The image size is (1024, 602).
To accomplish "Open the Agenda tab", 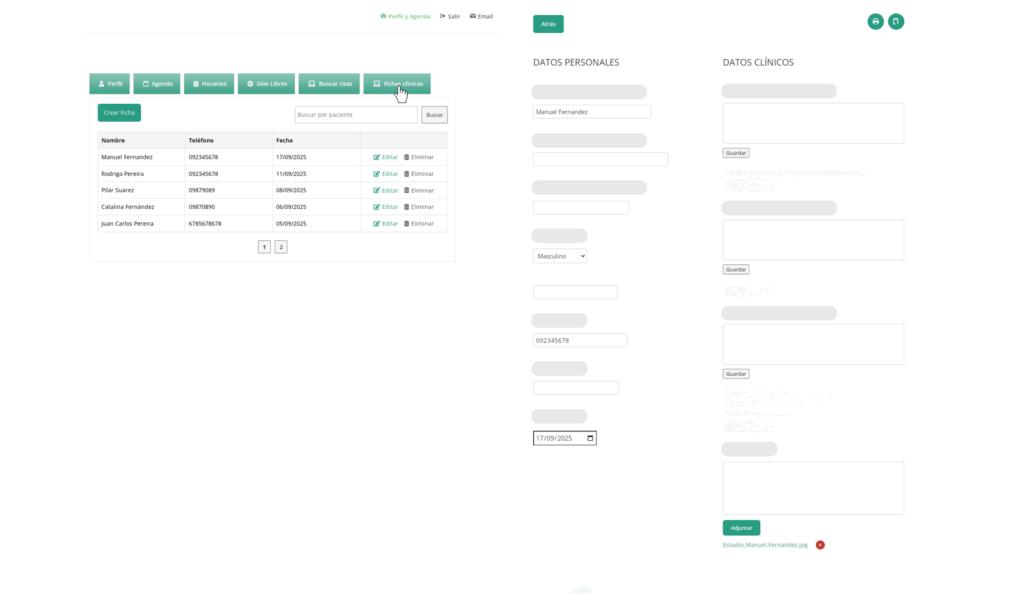I will [157, 84].
